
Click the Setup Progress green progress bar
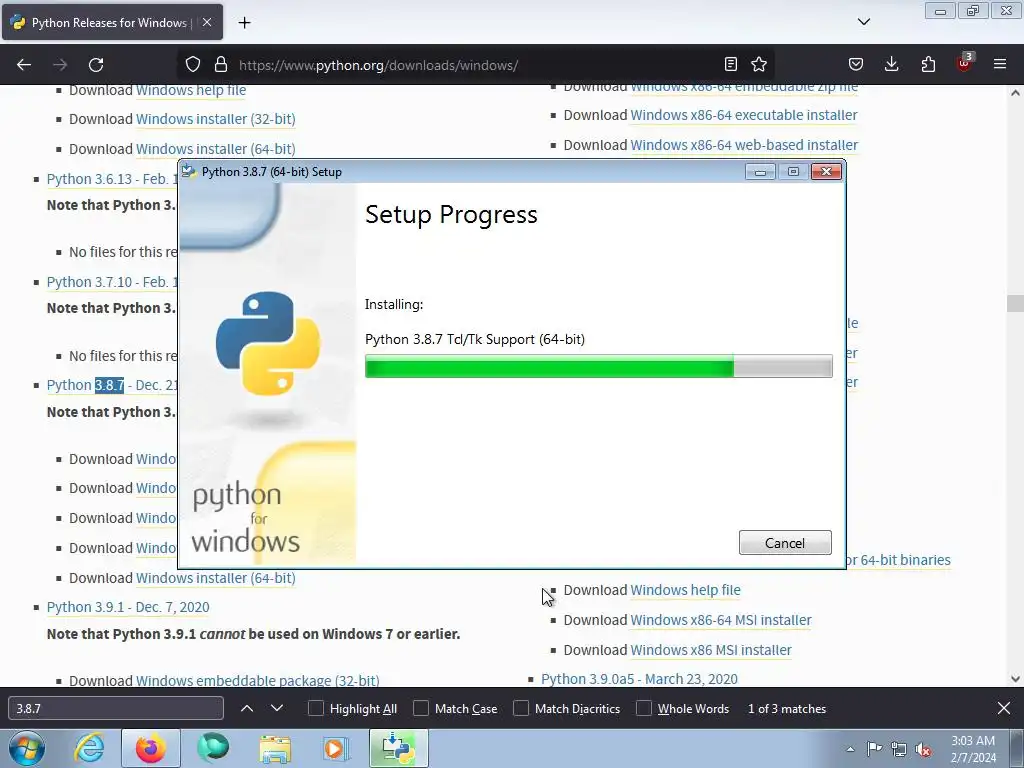(598, 366)
